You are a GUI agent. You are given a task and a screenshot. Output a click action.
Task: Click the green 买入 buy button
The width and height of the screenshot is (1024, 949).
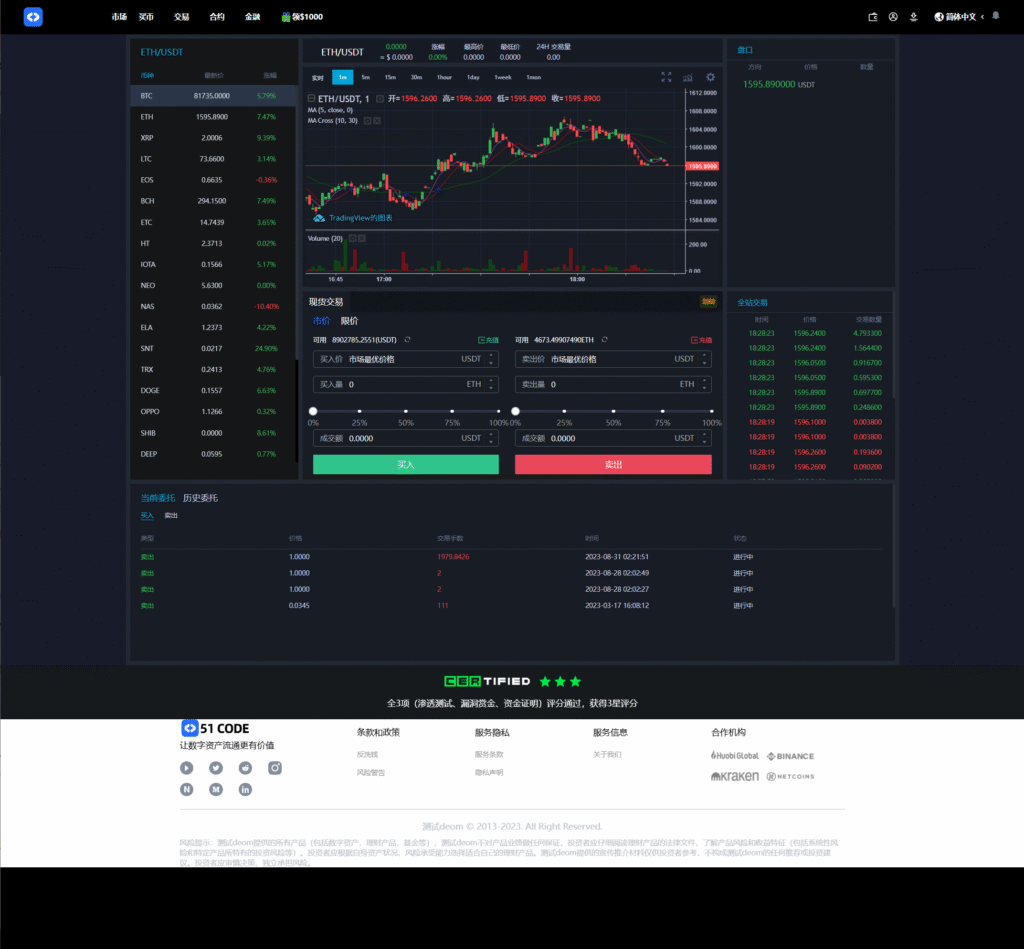pyautogui.click(x=405, y=465)
